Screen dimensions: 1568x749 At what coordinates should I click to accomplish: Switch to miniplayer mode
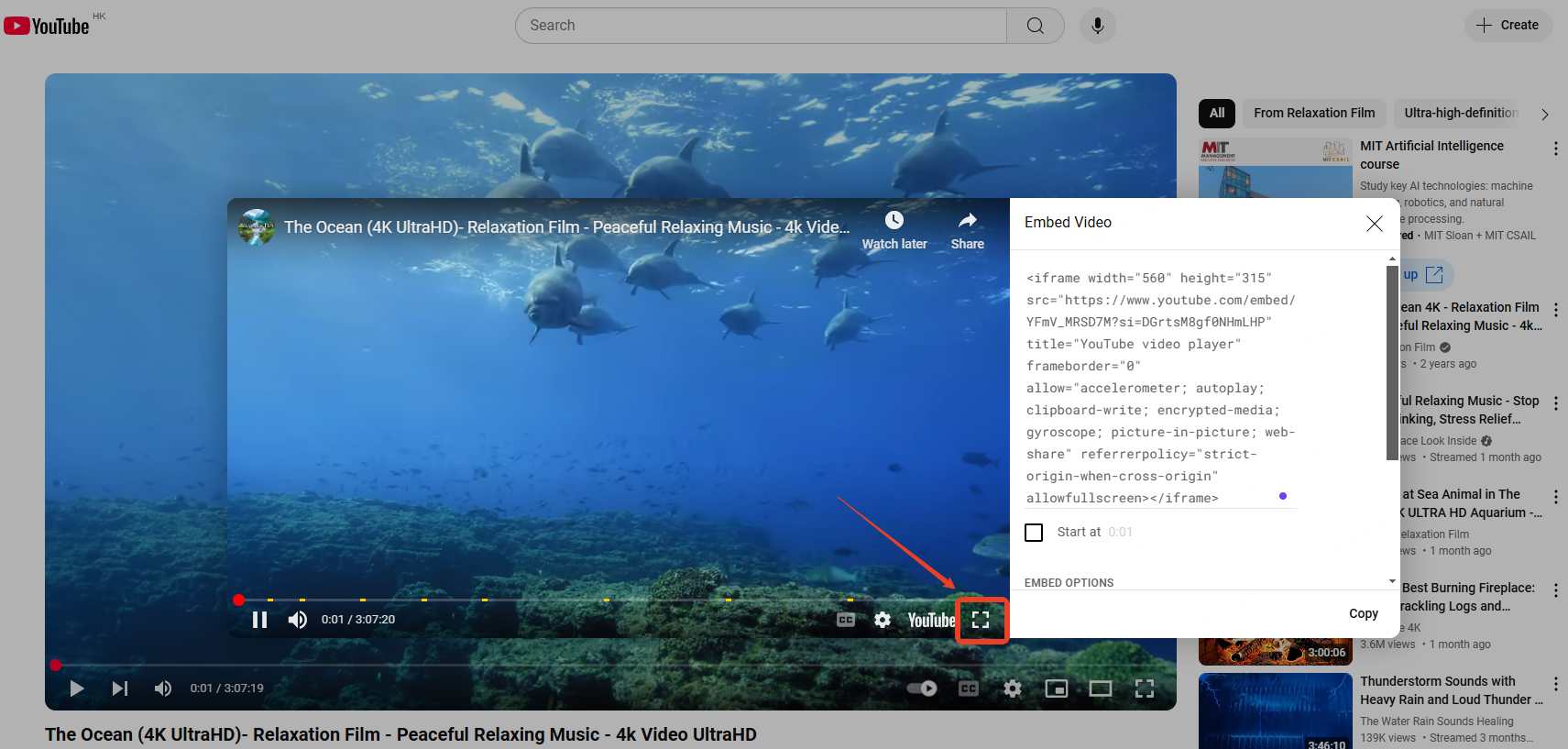click(x=1057, y=688)
